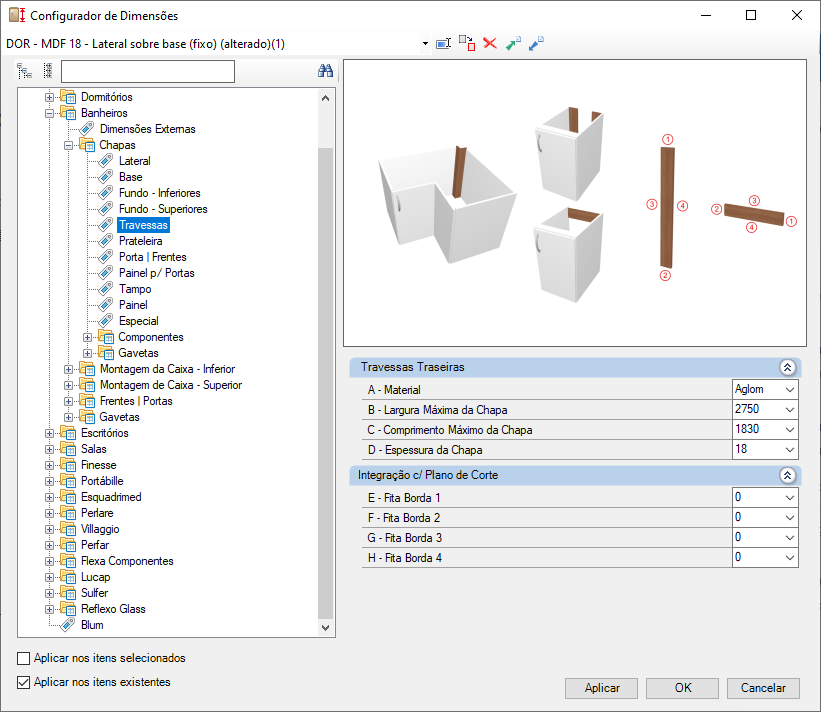Screen dimensions: 821x712
Task: Open the A - Material dropdown
Action: 790,390
